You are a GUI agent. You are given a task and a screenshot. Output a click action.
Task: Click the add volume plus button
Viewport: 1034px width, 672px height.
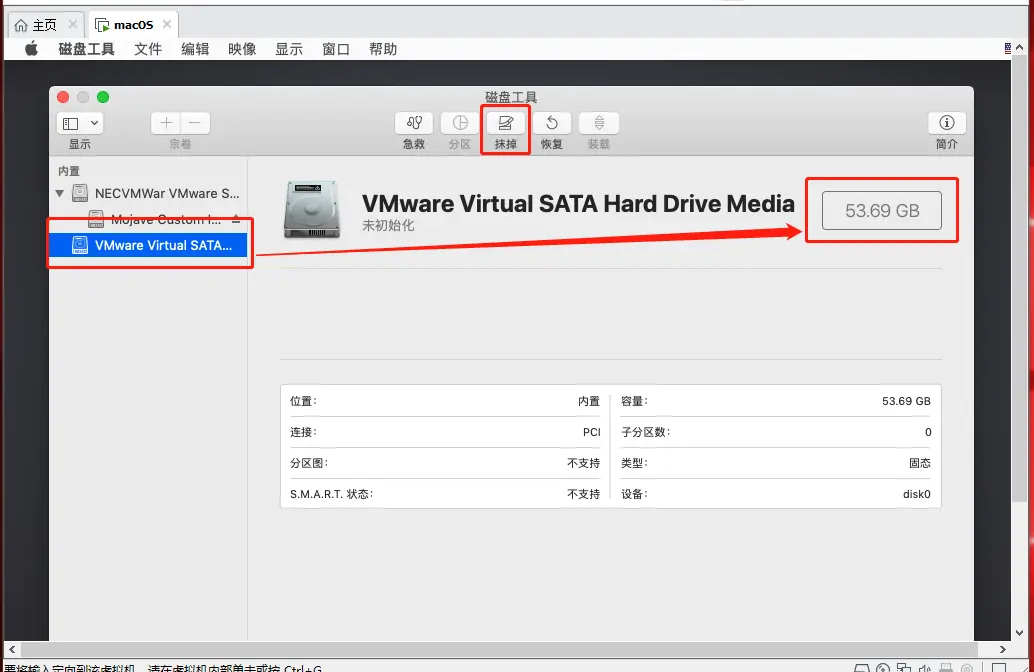(x=166, y=123)
